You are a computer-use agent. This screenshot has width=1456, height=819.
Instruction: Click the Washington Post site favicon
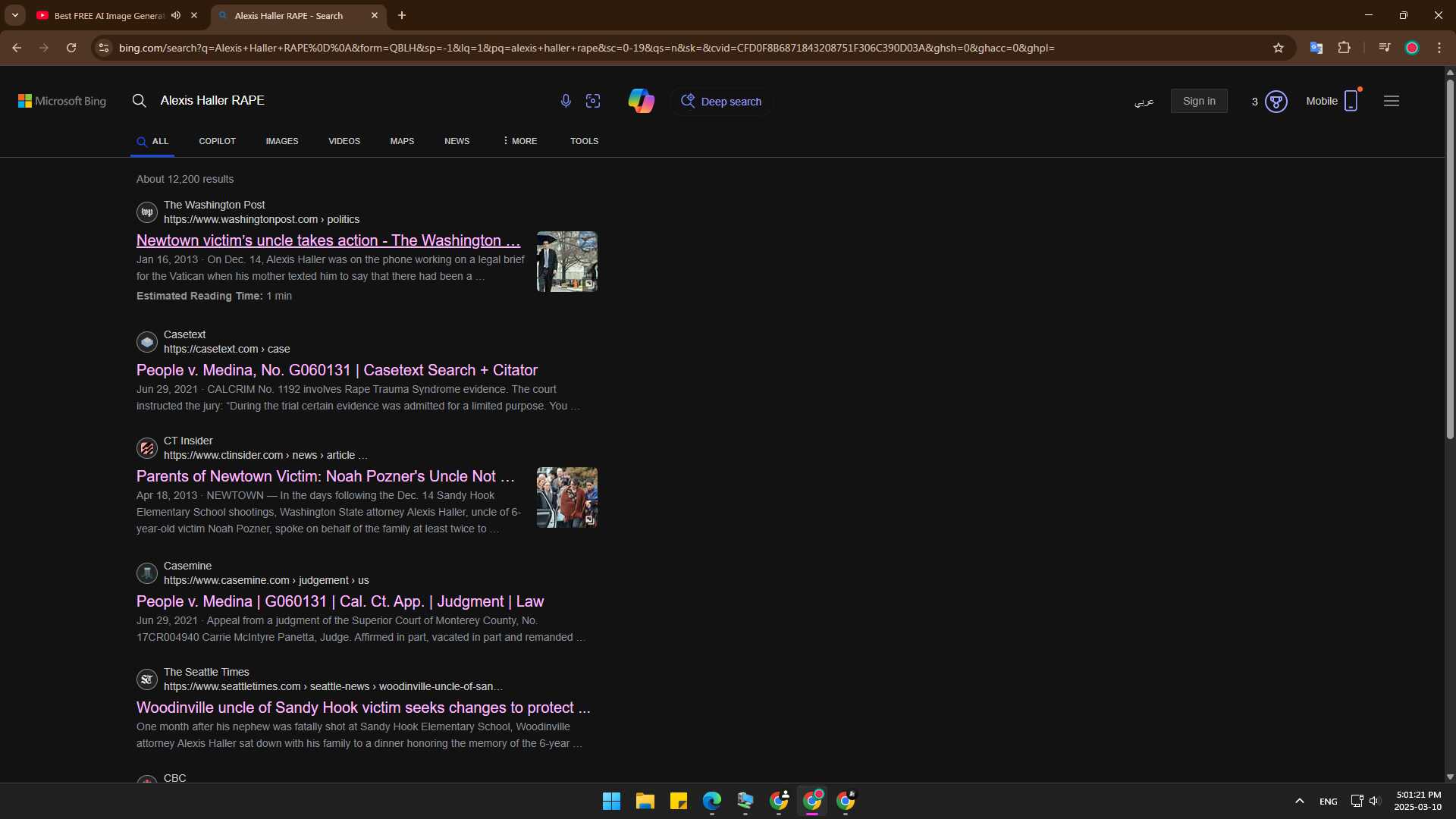(147, 212)
